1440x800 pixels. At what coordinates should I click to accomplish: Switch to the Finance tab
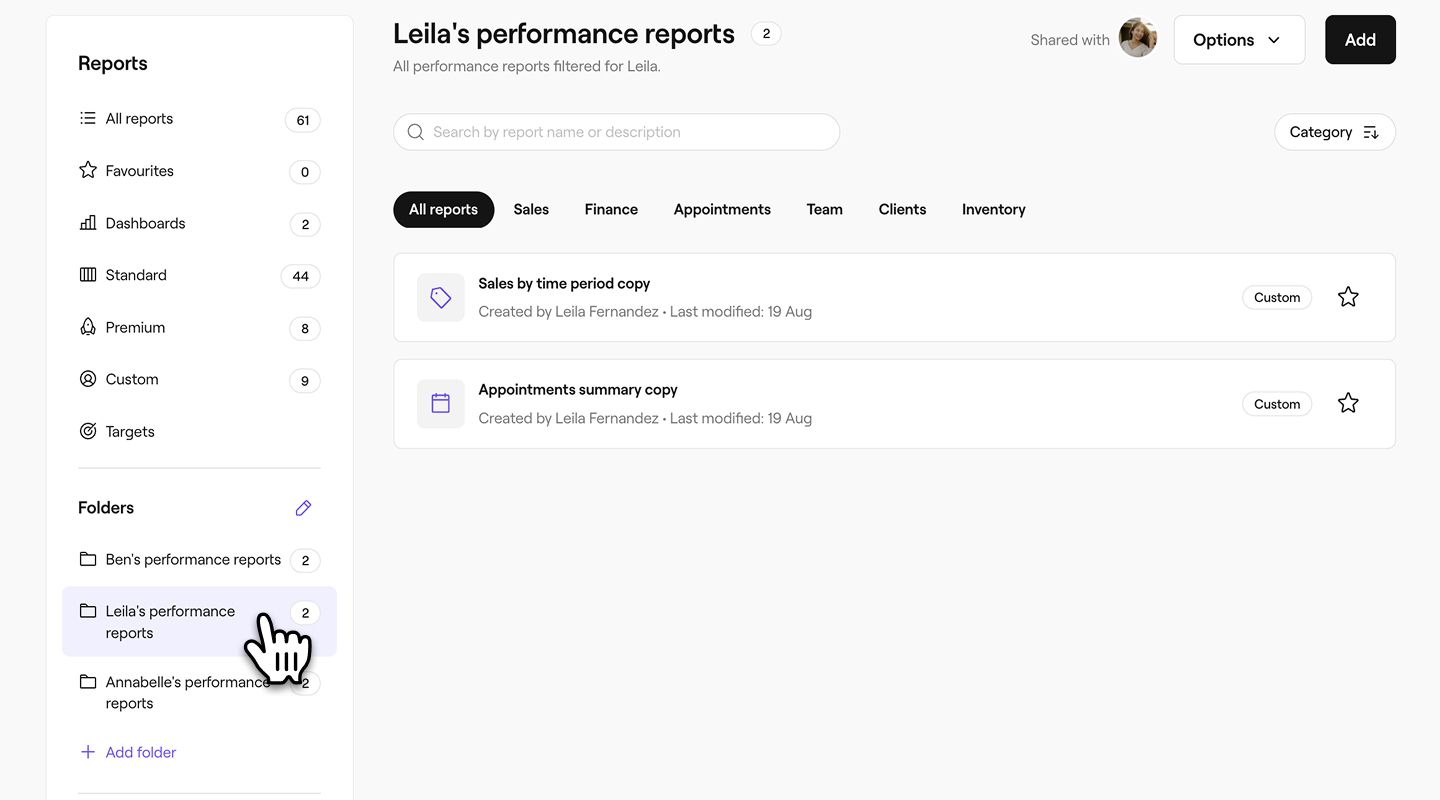coord(611,209)
